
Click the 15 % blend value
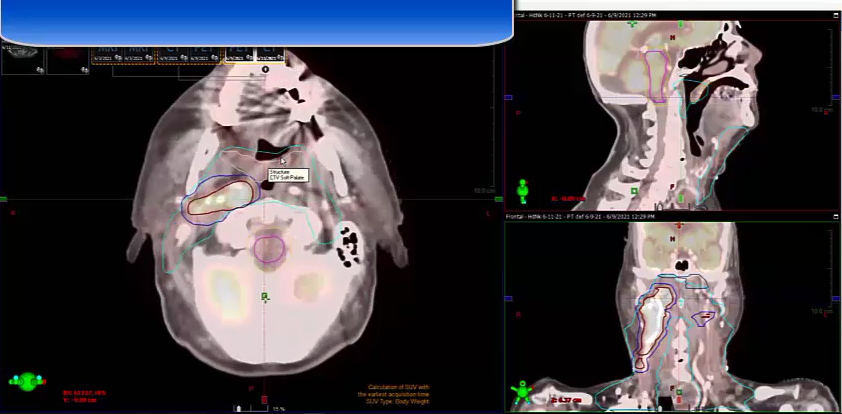(279, 409)
